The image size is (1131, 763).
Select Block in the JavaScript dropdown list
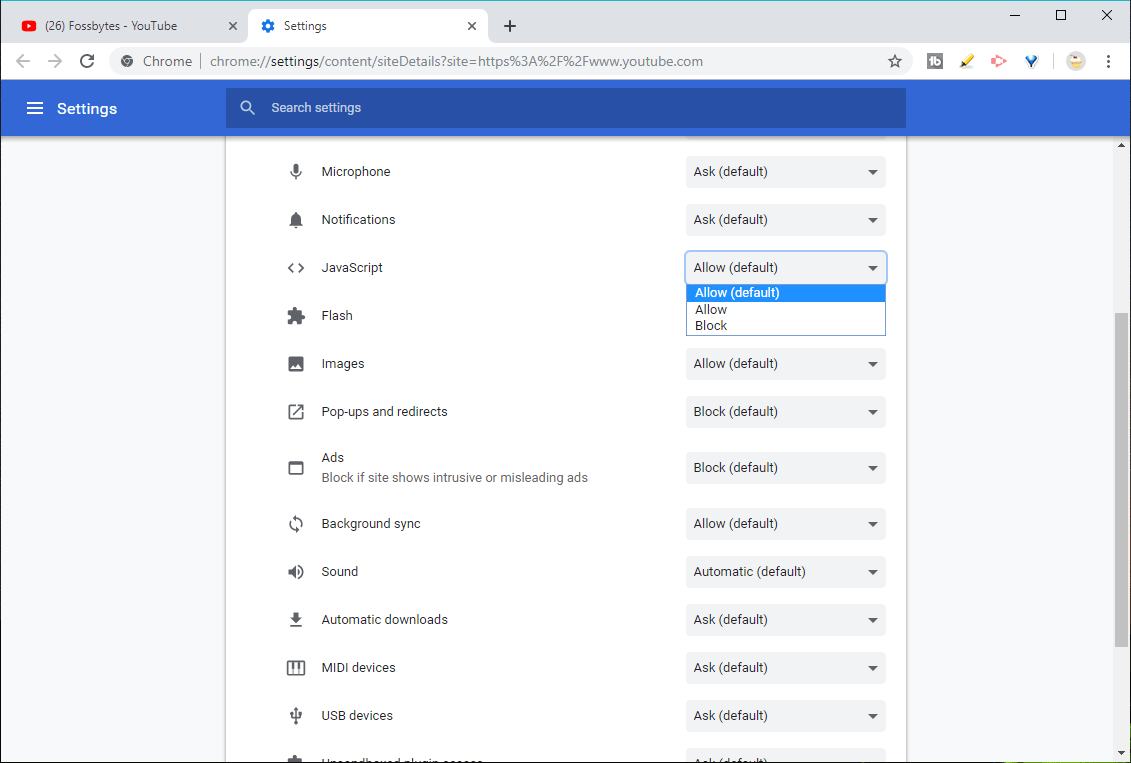coord(711,326)
